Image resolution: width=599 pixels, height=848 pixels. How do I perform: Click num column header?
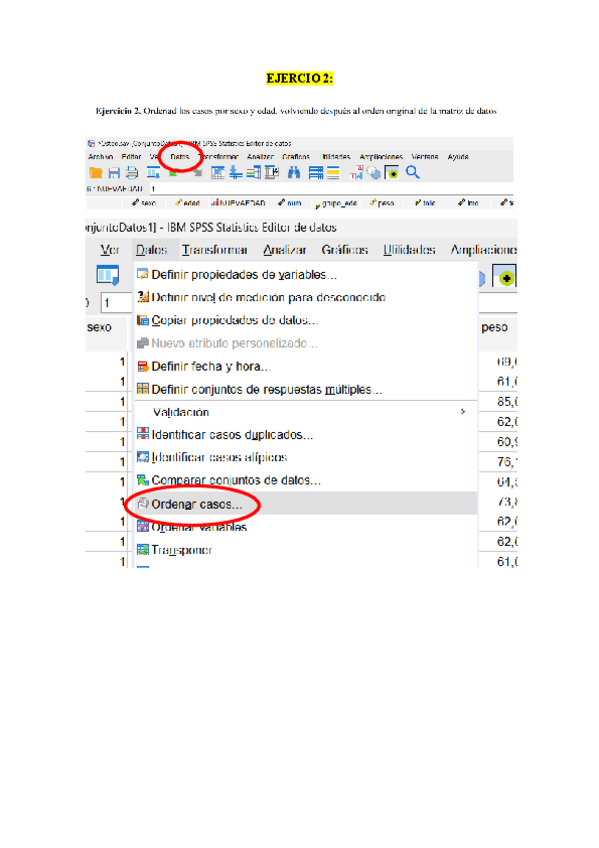click(290, 203)
